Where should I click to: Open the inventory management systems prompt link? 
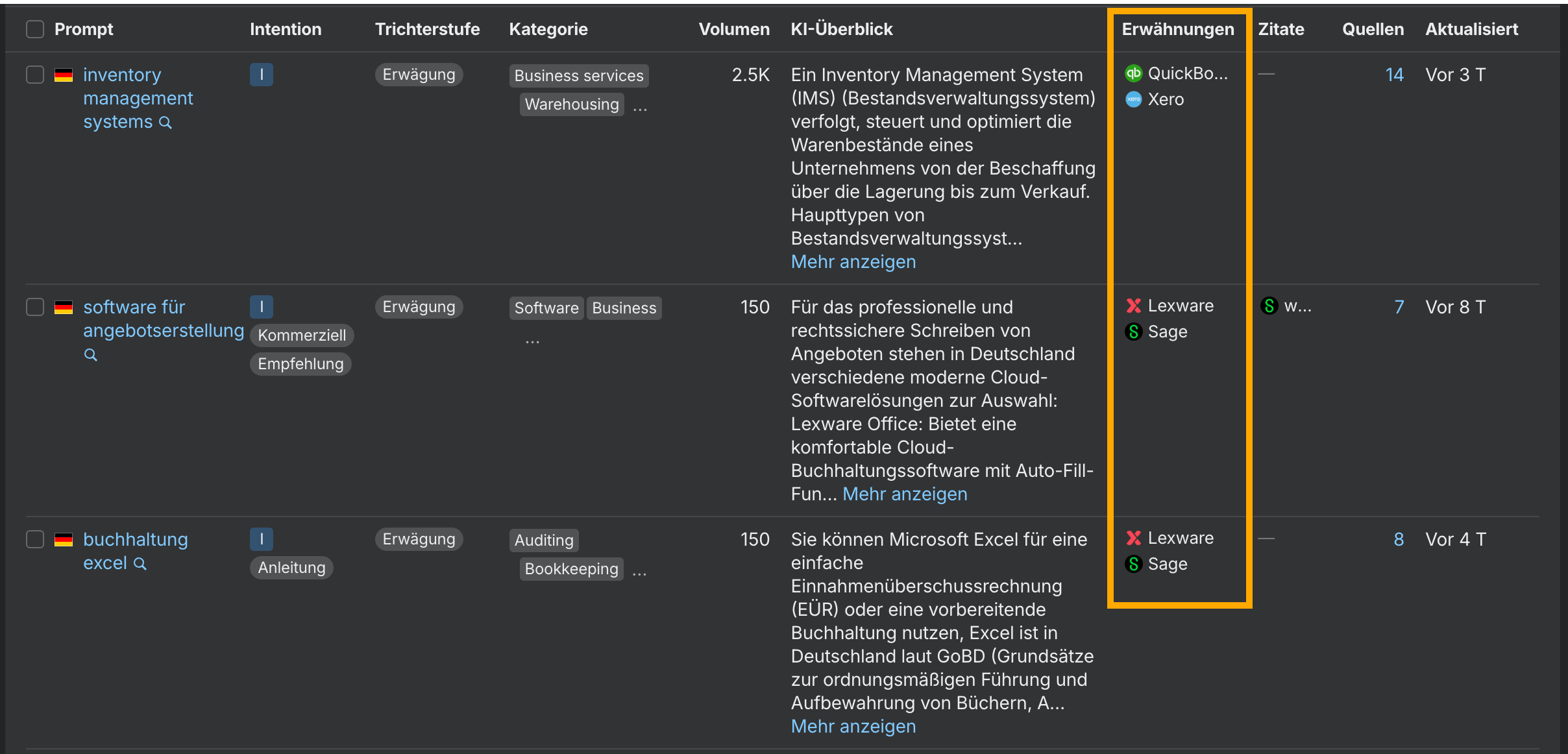coord(138,99)
